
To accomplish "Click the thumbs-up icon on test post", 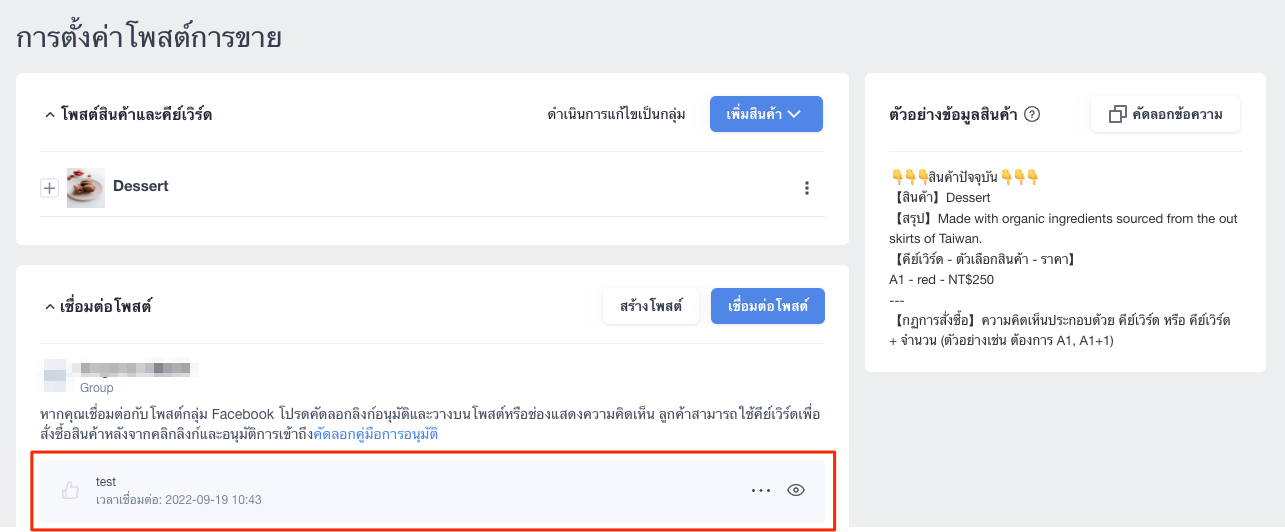I will (70, 490).
